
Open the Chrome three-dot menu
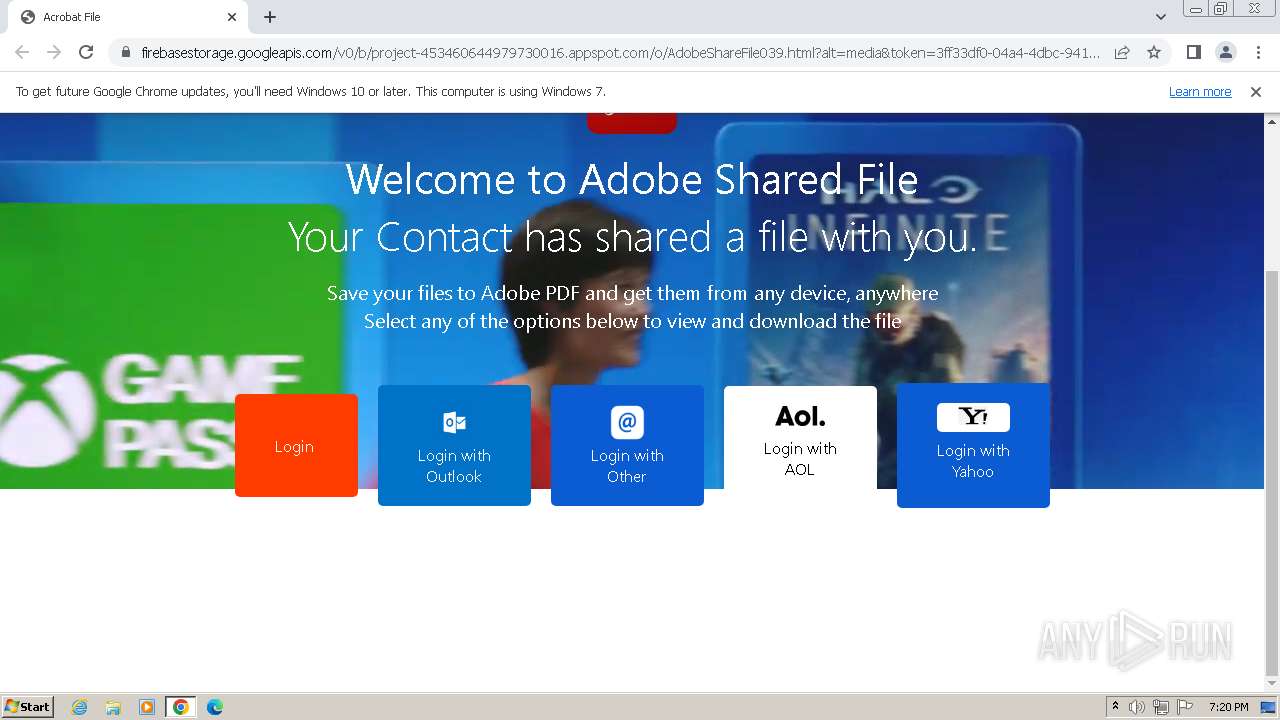point(1258,52)
